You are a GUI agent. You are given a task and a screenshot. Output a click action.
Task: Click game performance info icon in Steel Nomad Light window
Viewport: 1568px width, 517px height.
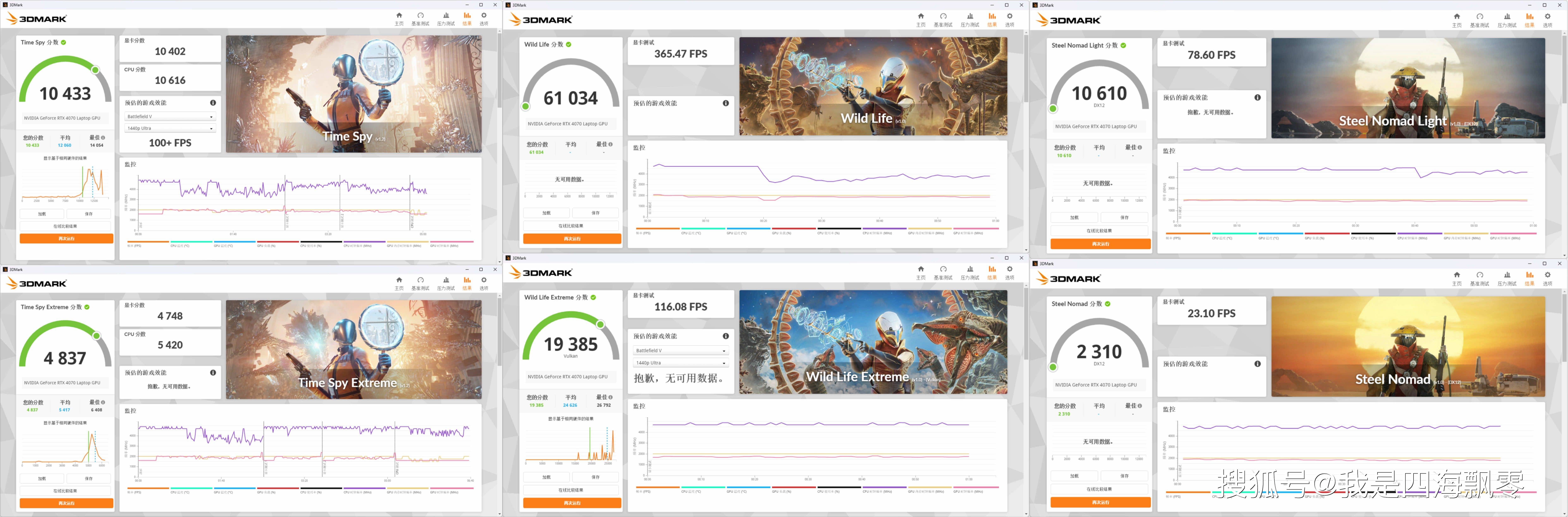coord(1258,97)
